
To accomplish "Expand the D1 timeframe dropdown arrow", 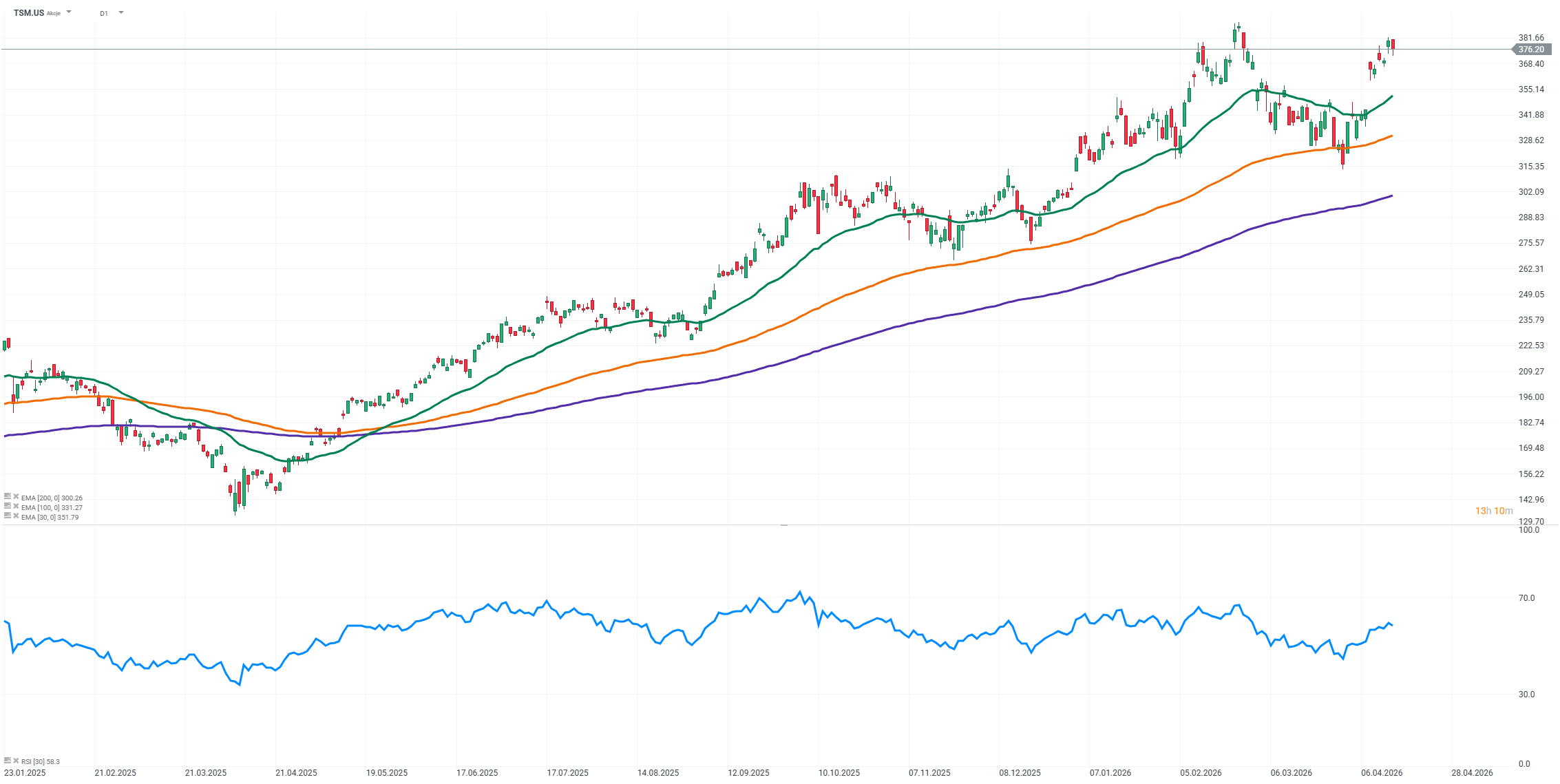I will point(121,12).
